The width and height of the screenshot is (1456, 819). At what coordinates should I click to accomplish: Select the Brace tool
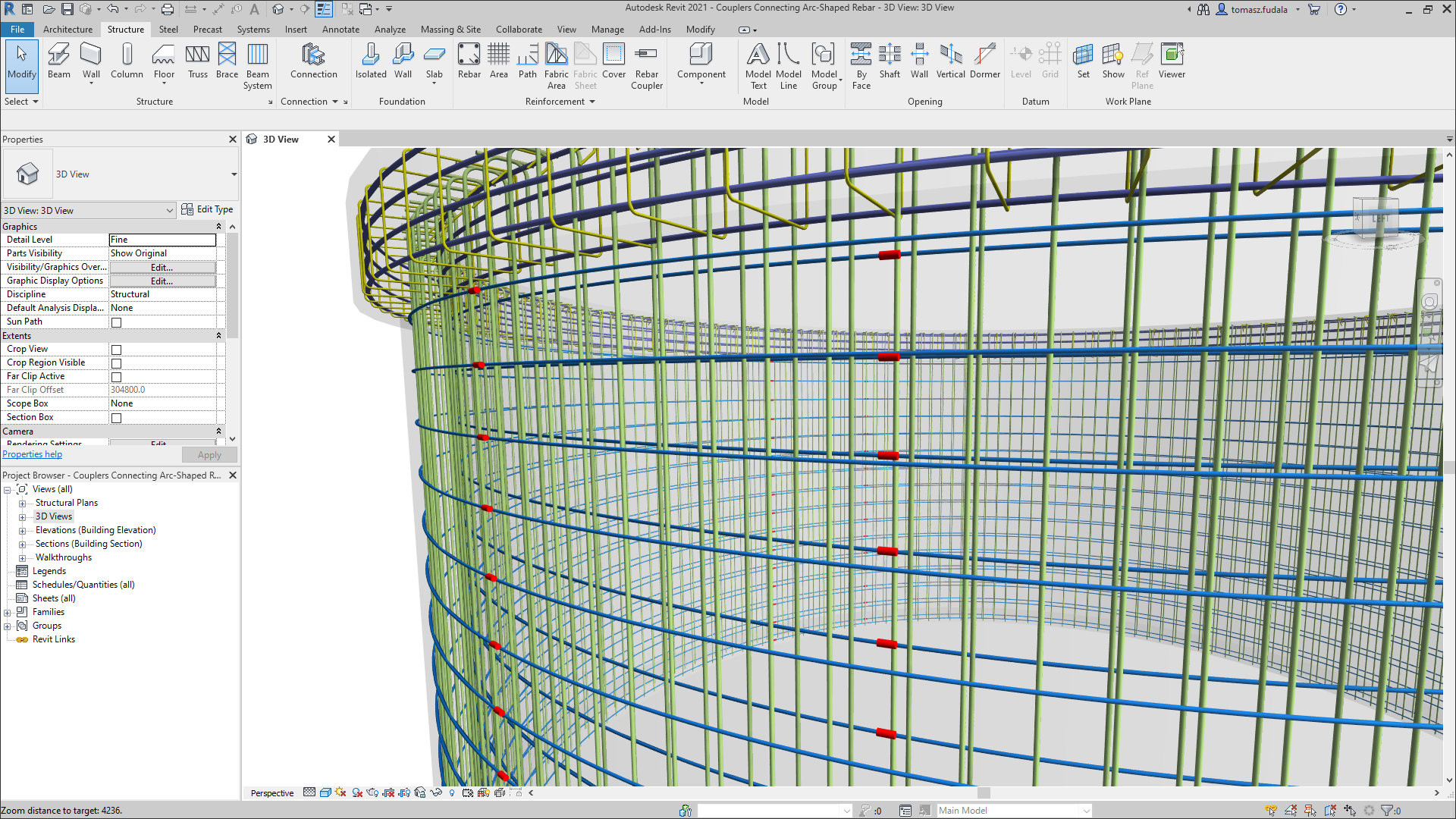tap(227, 61)
